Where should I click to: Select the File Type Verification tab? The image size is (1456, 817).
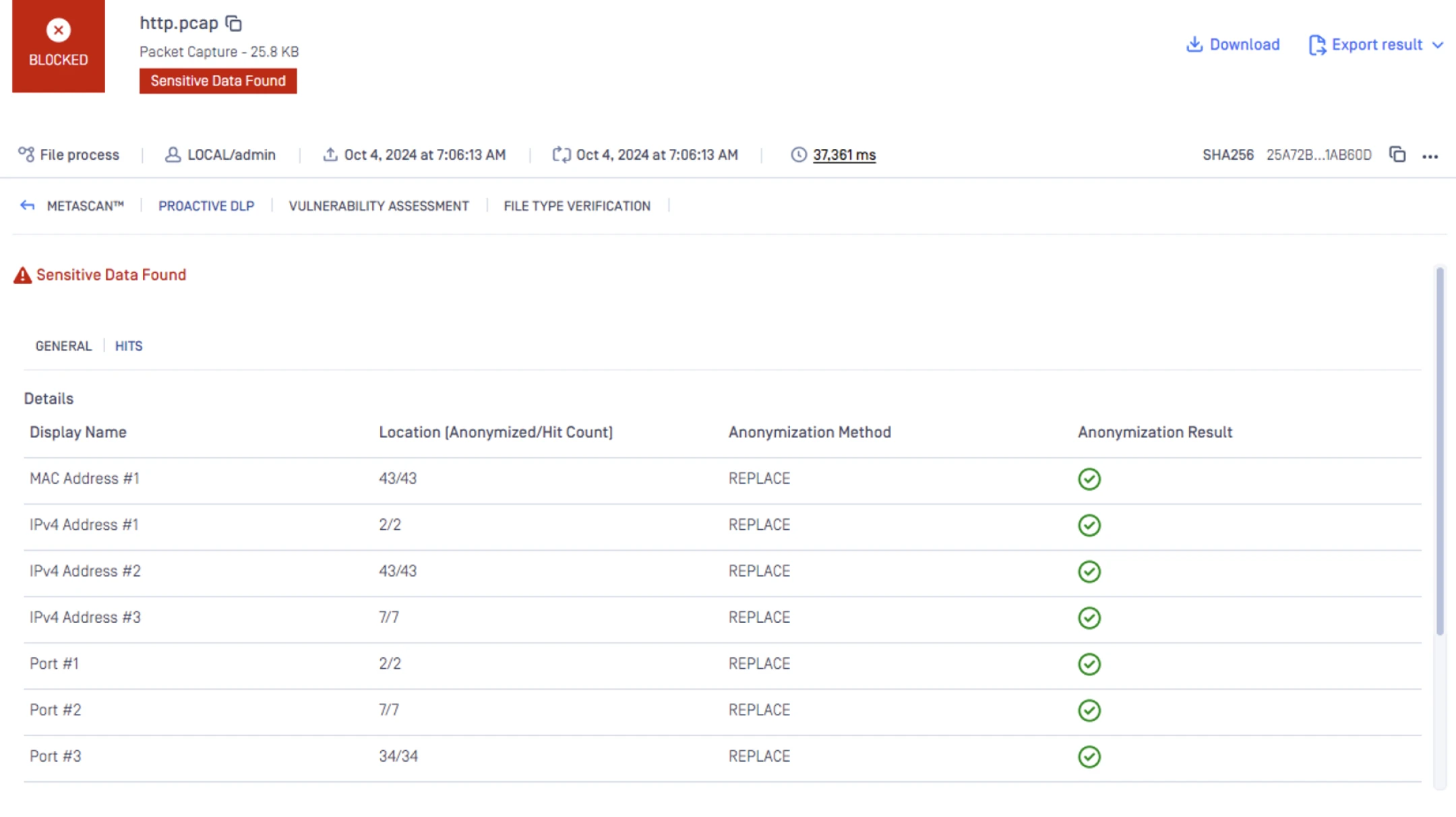click(576, 206)
